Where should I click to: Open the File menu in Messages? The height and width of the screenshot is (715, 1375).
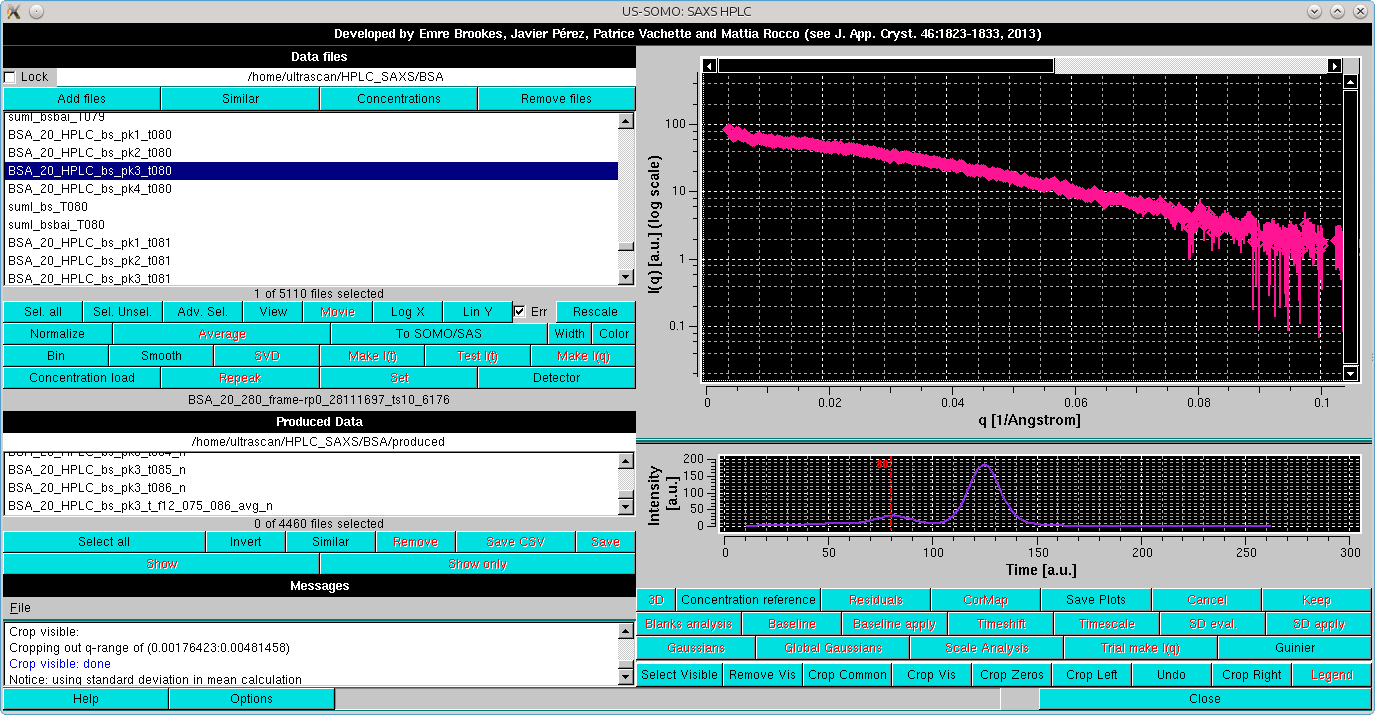(x=20, y=608)
